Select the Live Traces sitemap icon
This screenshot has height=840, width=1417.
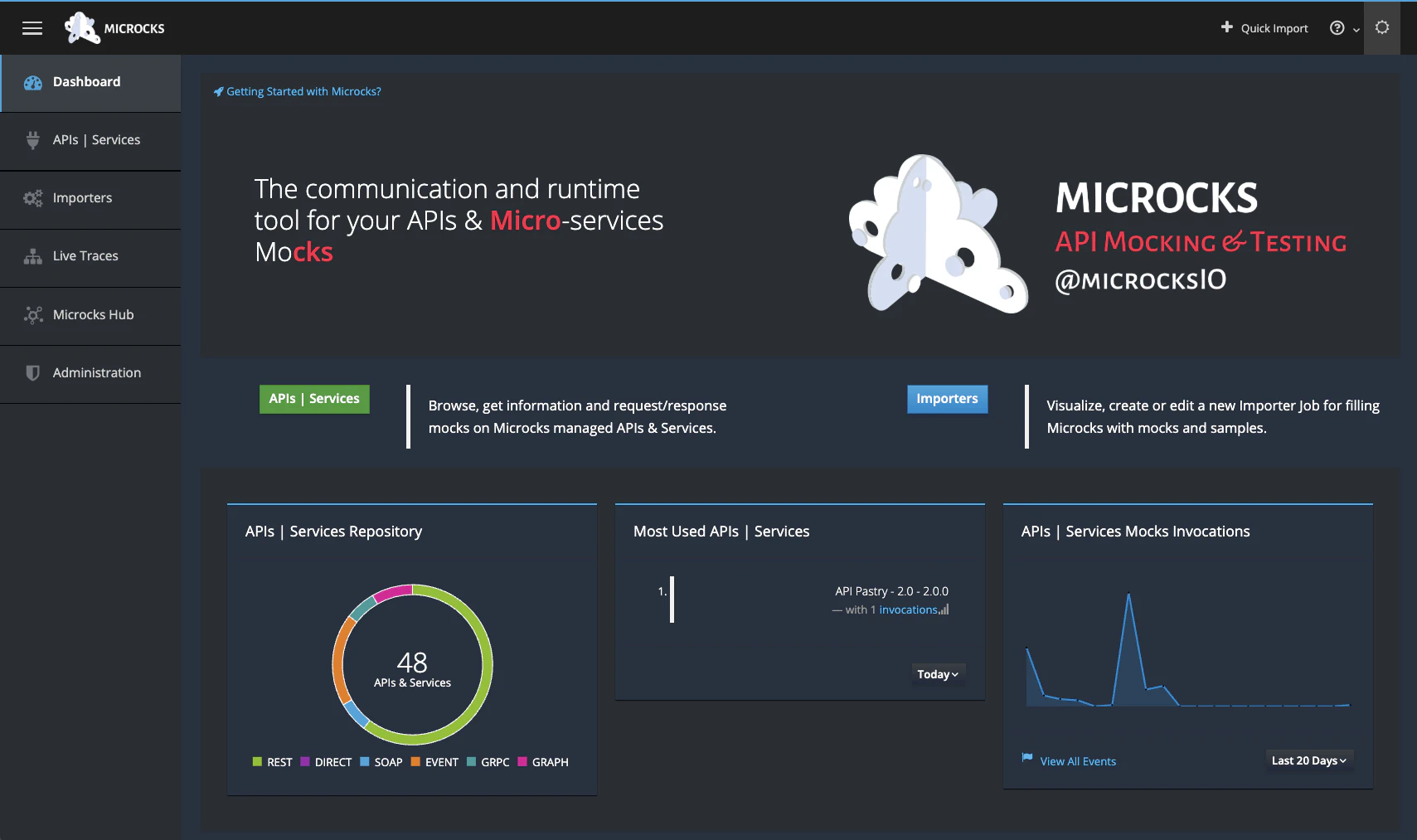[32, 255]
